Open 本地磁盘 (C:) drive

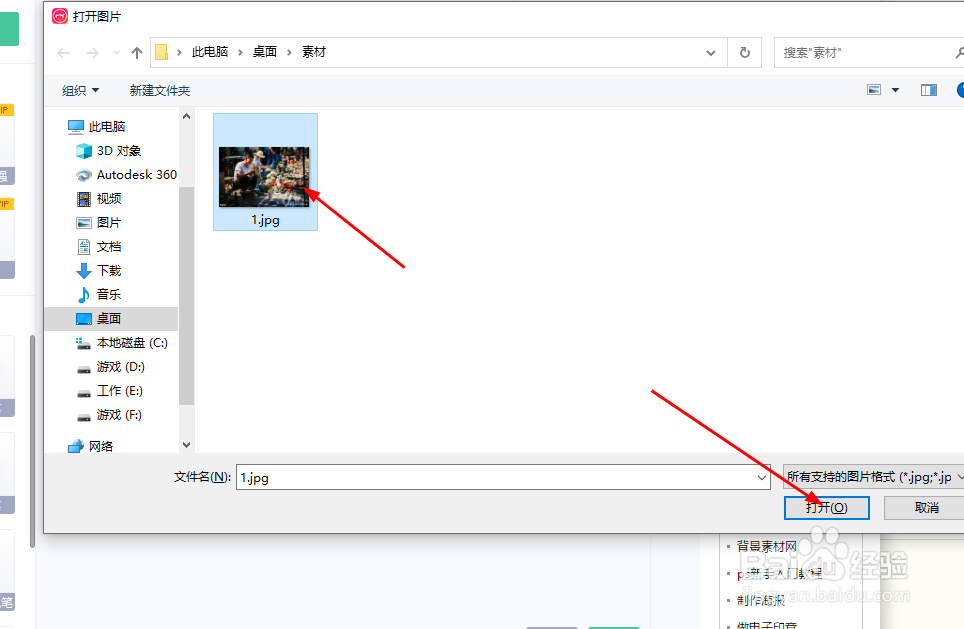(121, 342)
